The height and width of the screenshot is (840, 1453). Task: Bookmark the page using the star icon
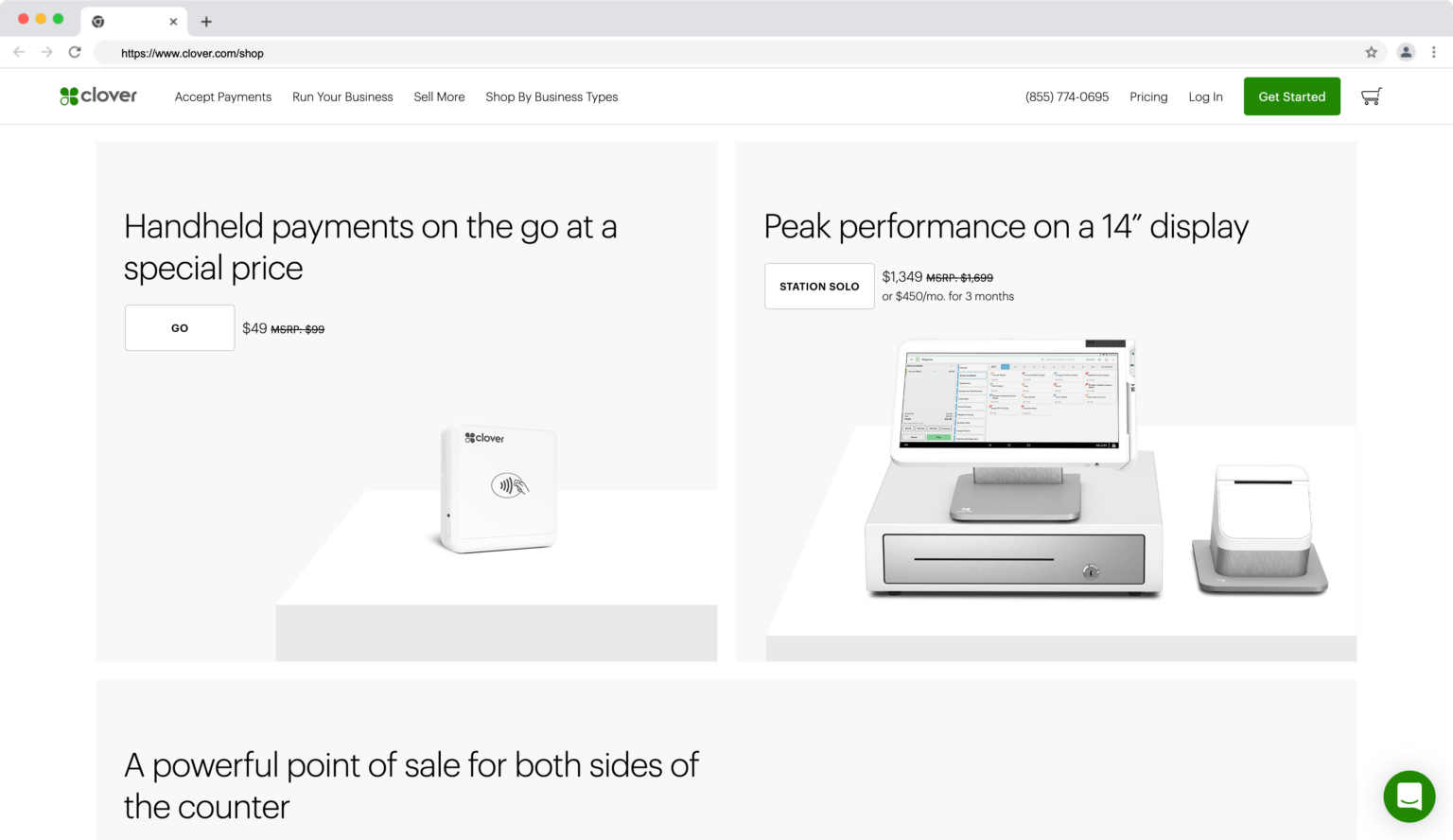coord(1371,53)
